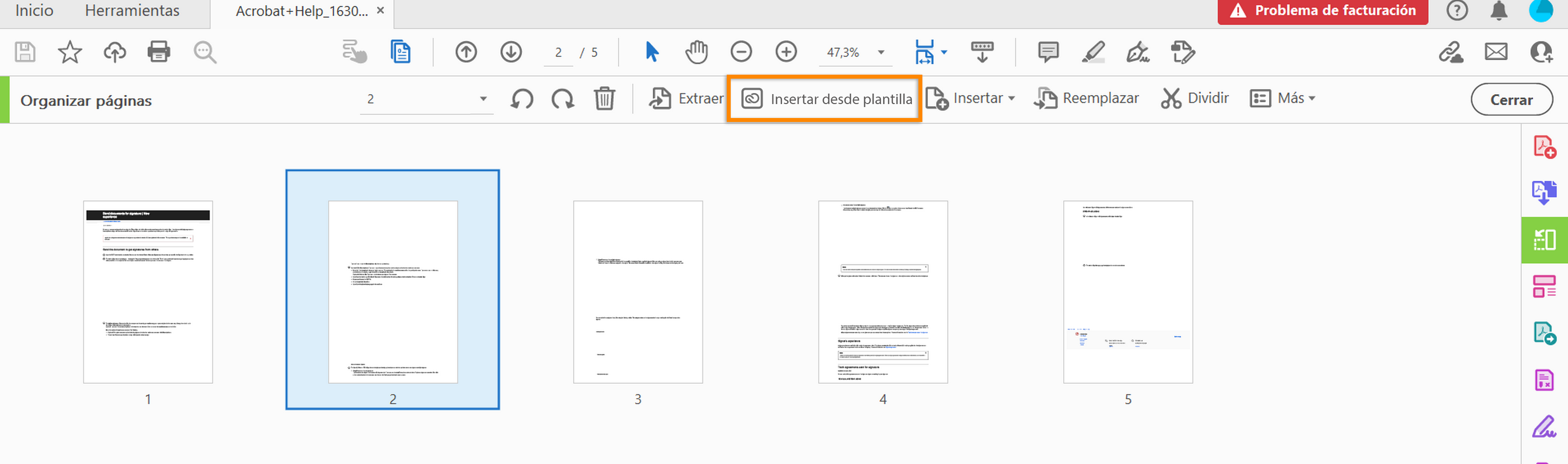The height and width of the screenshot is (464, 1568).
Task: Click Reemplazar to replace pages
Action: (1087, 99)
